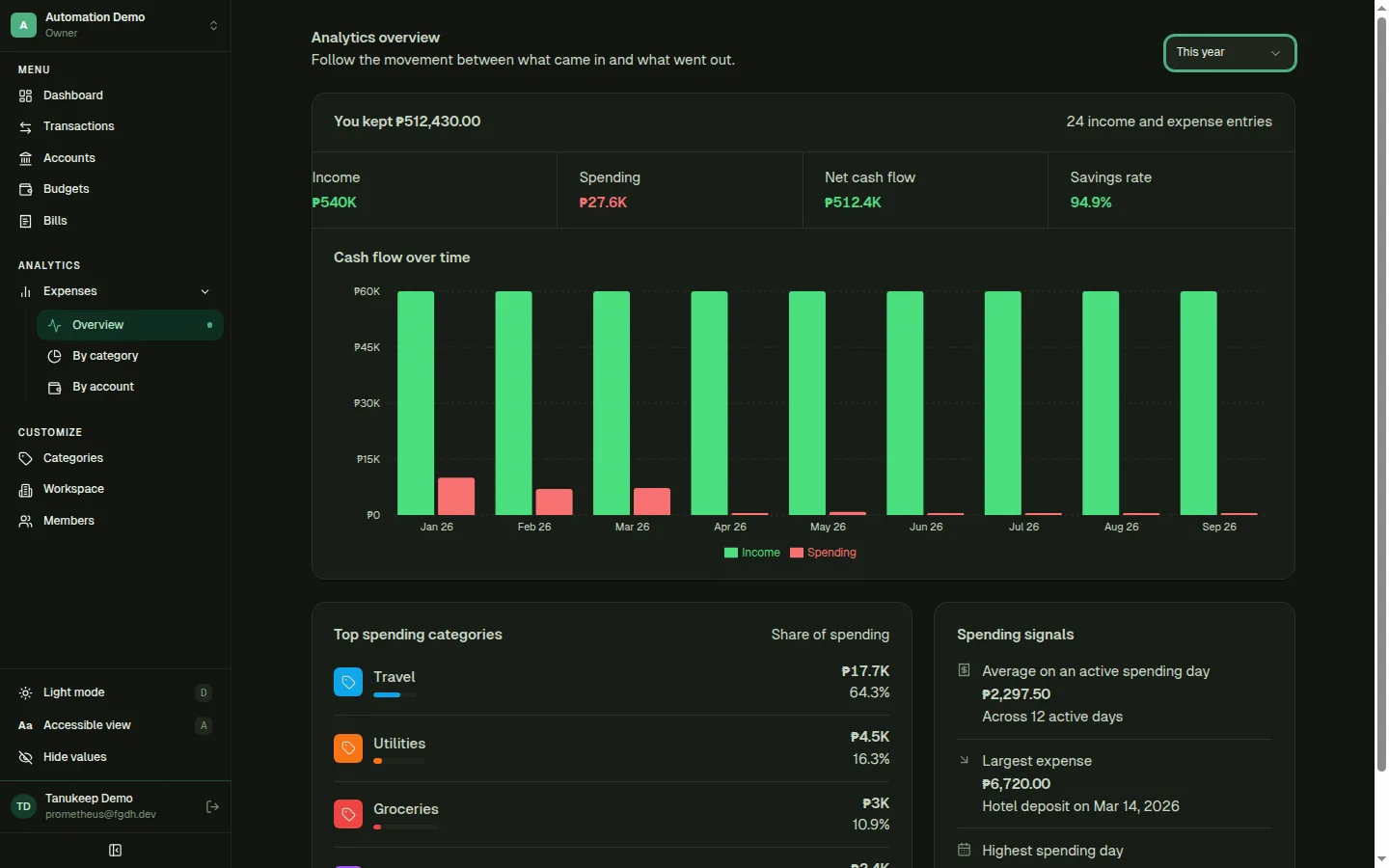Click the By category pie chart icon
1389x868 pixels.
(55, 356)
